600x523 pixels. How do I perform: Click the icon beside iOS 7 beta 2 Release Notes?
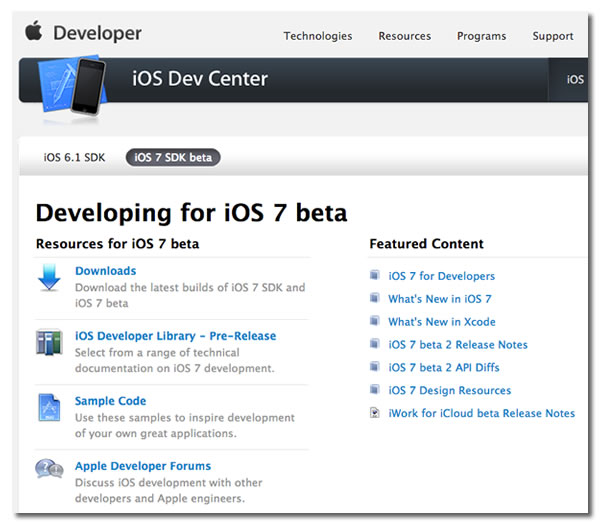[x=375, y=344]
